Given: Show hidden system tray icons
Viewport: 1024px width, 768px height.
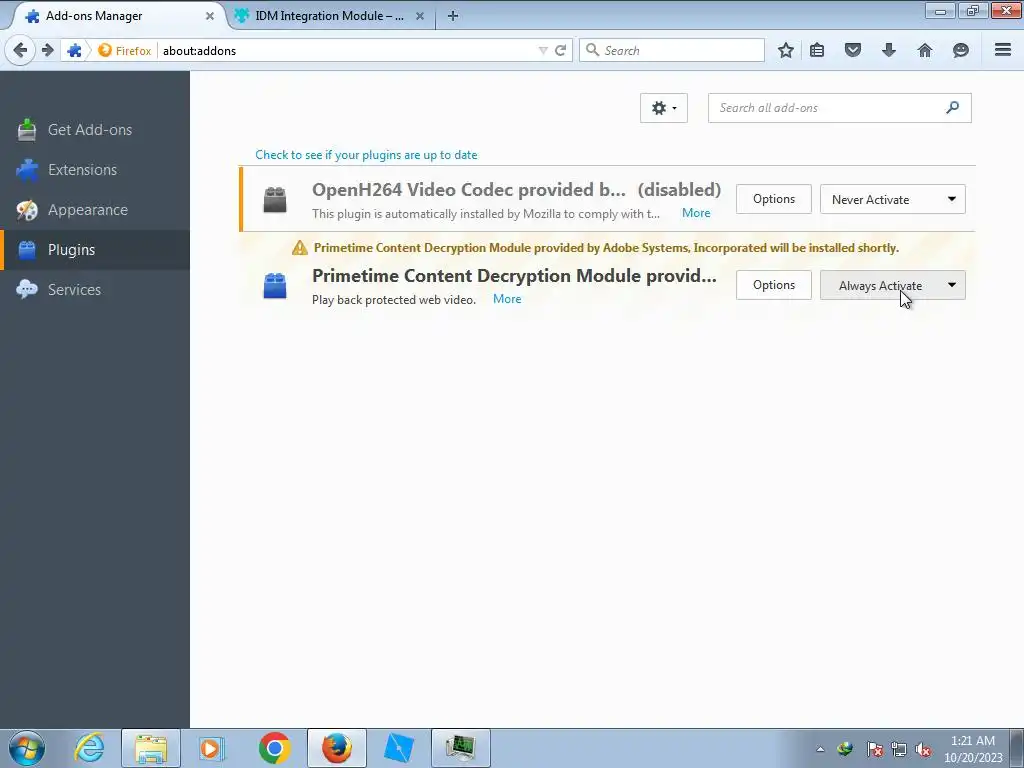Looking at the screenshot, I should click(x=820, y=749).
